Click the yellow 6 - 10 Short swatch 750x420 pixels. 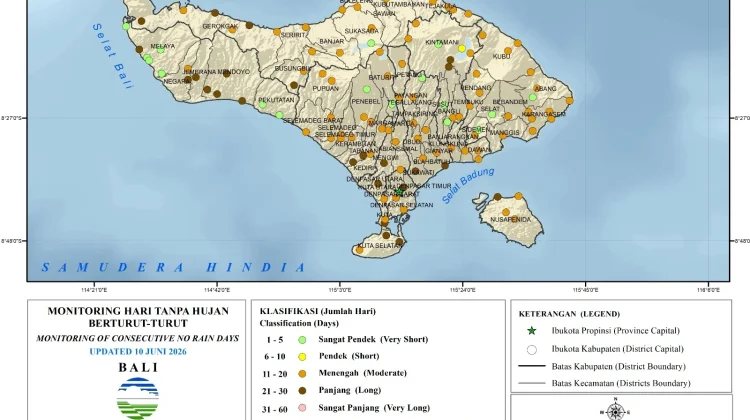tap(302, 357)
